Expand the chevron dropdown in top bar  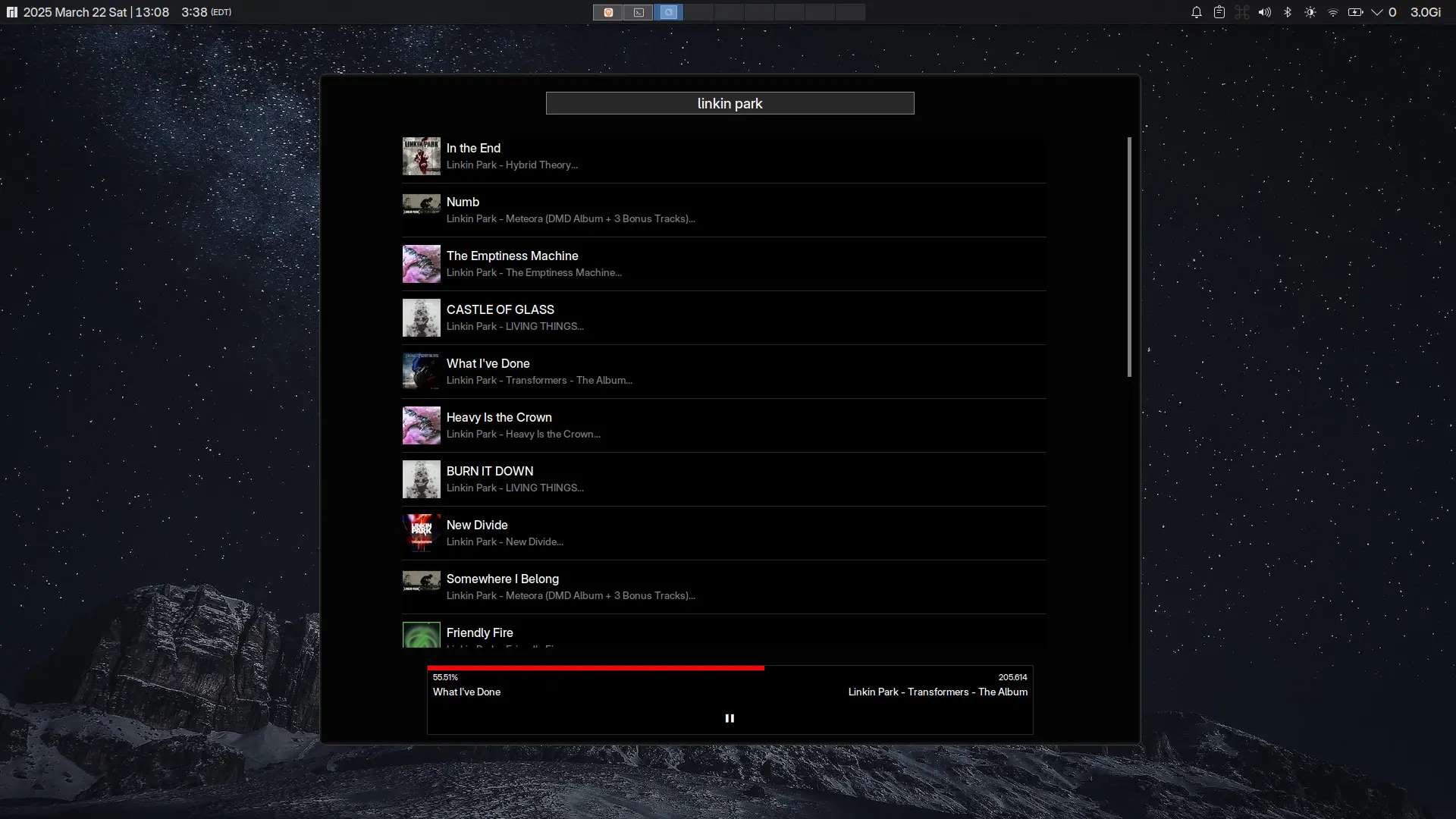pyautogui.click(x=1377, y=12)
